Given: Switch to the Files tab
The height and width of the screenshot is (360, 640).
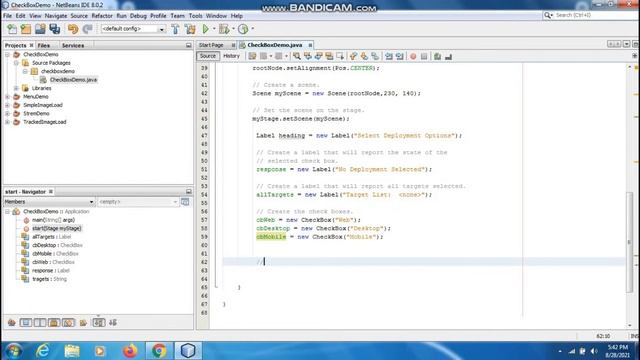Looking at the screenshot, I should coord(44,45).
